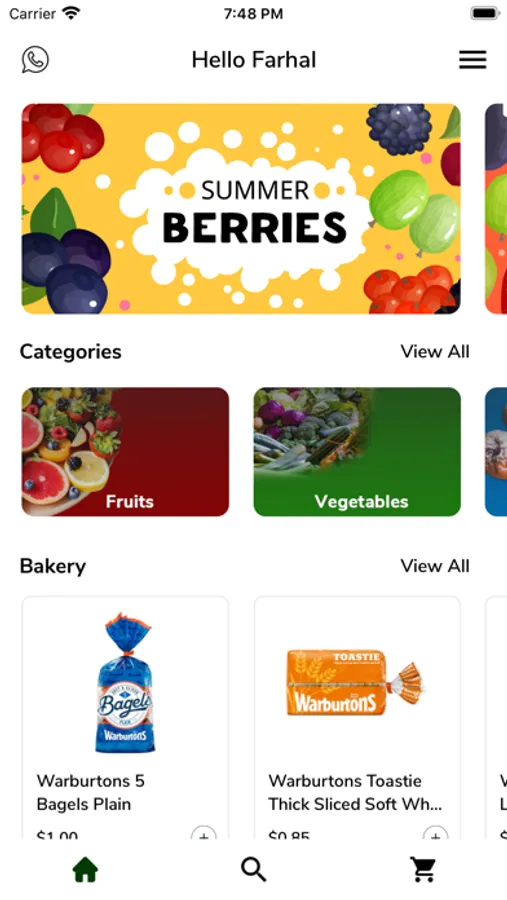Screen dimensions: 507x900
Task: Open the Vegetables category card
Action: pyautogui.click(x=357, y=452)
